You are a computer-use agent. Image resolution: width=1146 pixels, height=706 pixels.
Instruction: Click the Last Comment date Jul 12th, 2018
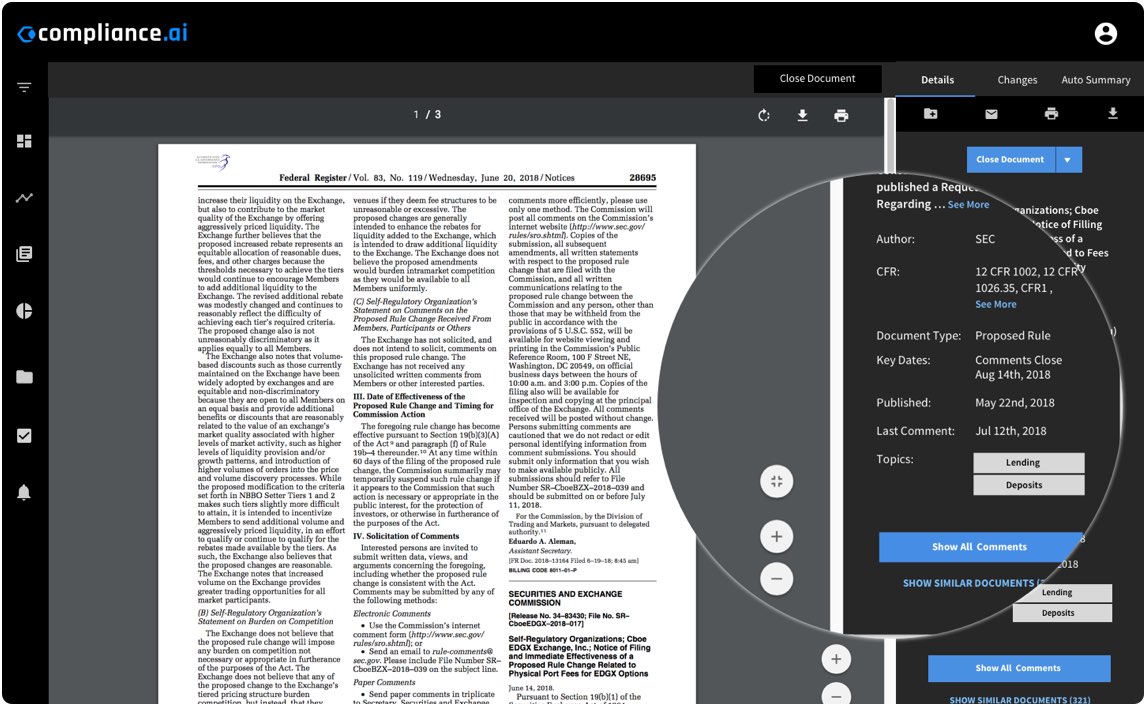[x=1010, y=431]
